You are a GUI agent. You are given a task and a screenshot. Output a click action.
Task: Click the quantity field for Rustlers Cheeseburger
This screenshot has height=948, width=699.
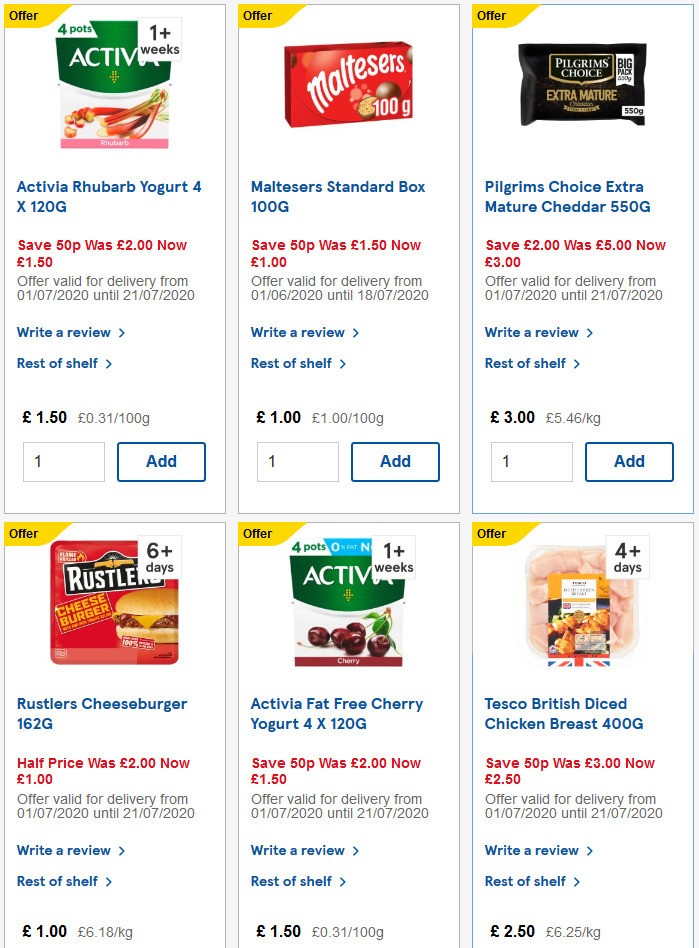(x=63, y=942)
